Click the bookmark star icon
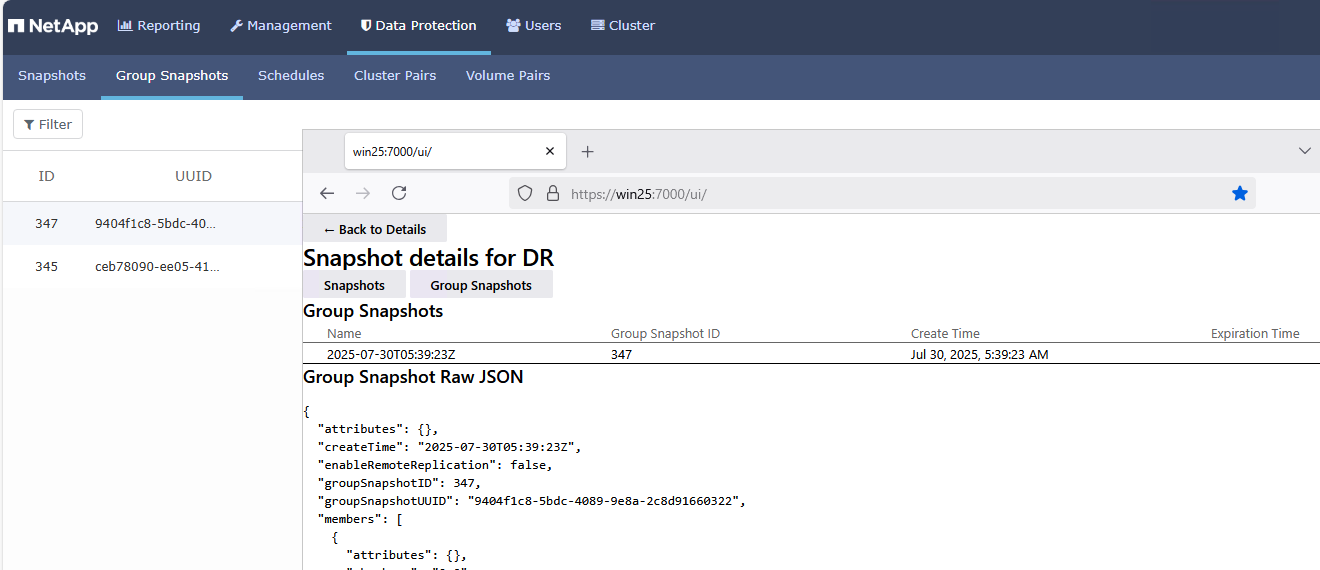1320x570 pixels. click(x=1240, y=193)
